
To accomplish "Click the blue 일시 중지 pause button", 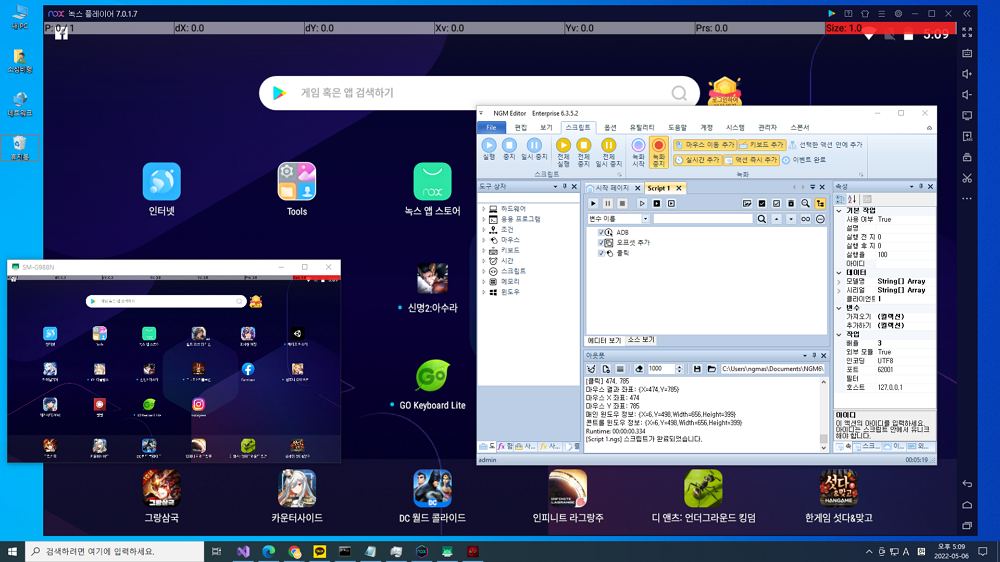I will coord(534,149).
